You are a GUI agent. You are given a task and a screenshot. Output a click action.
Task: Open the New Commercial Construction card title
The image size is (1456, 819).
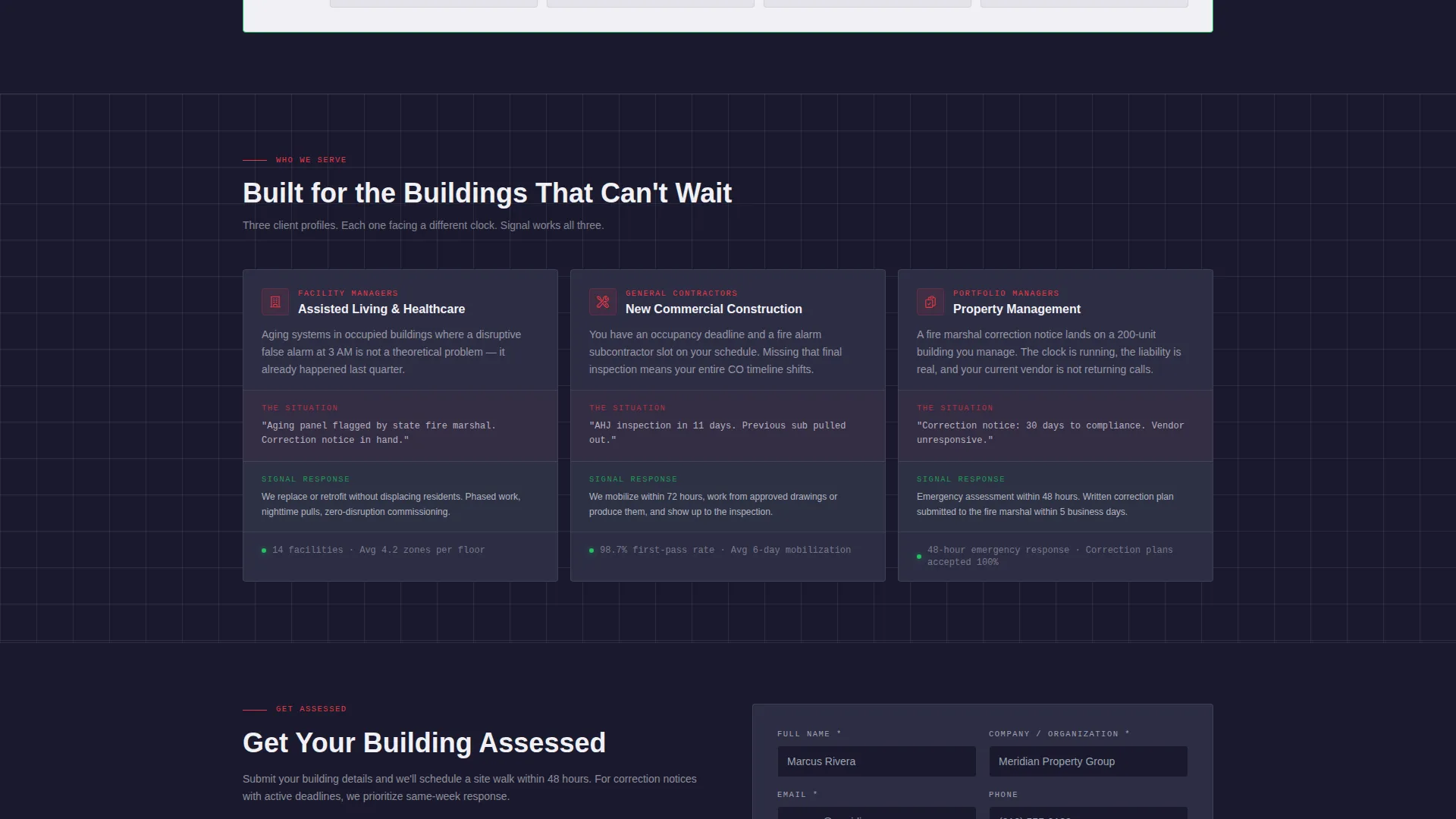[x=714, y=309]
